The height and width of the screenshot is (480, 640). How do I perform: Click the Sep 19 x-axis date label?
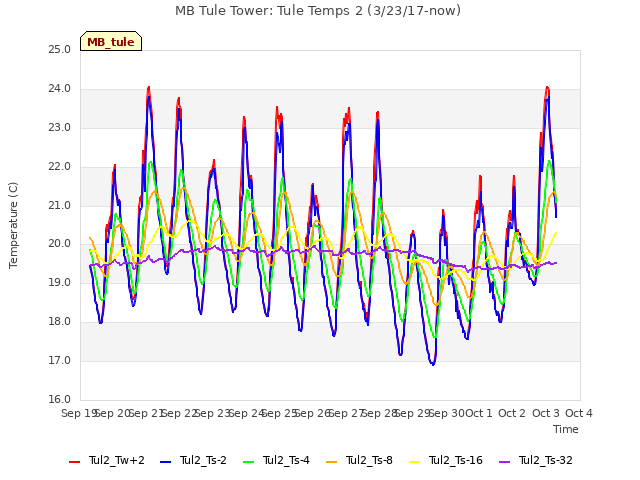(x=79, y=413)
